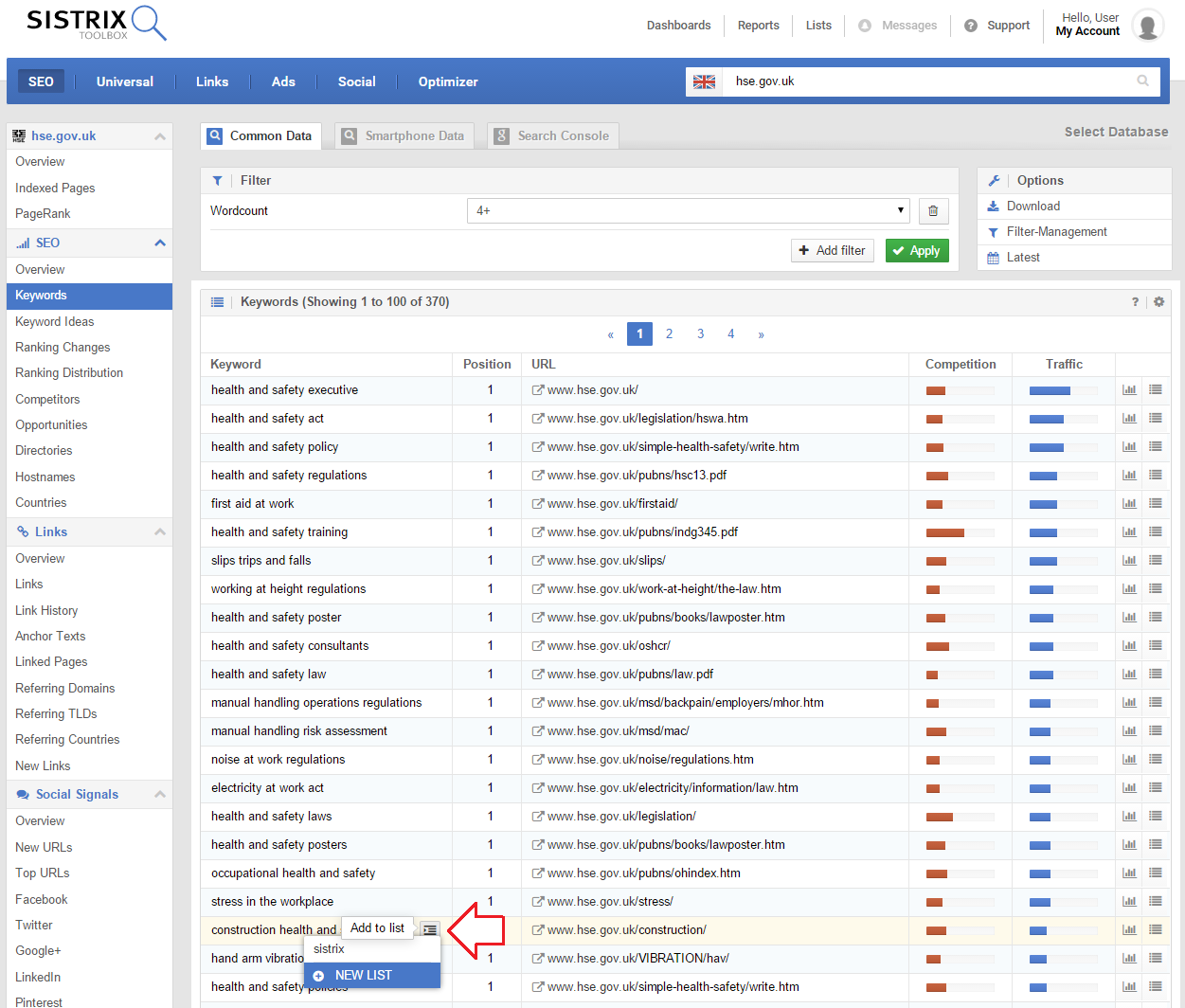Show history chart for health and safety executive

pyautogui.click(x=1129, y=389)
